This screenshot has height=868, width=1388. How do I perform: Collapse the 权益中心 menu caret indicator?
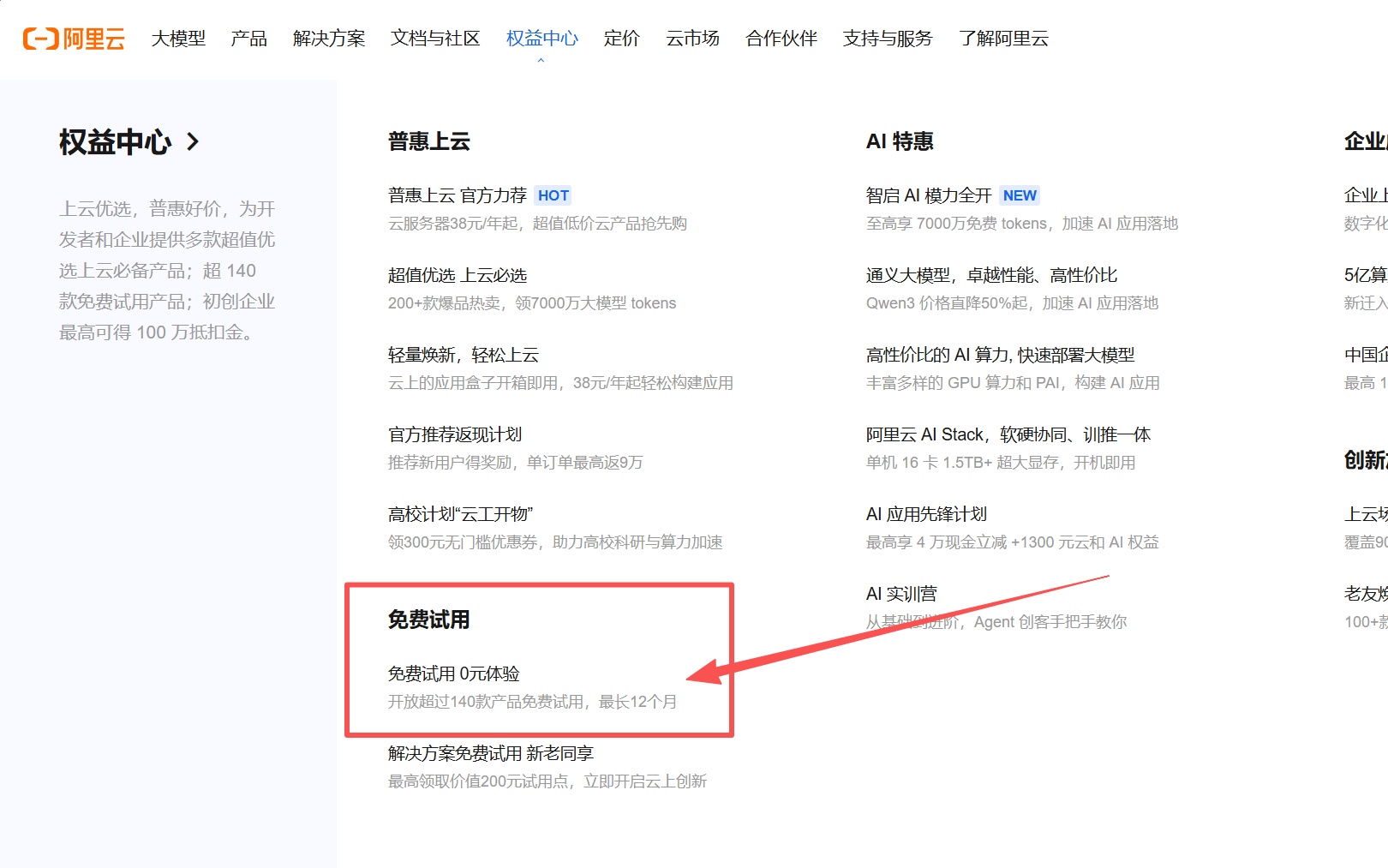click(541, 60)
